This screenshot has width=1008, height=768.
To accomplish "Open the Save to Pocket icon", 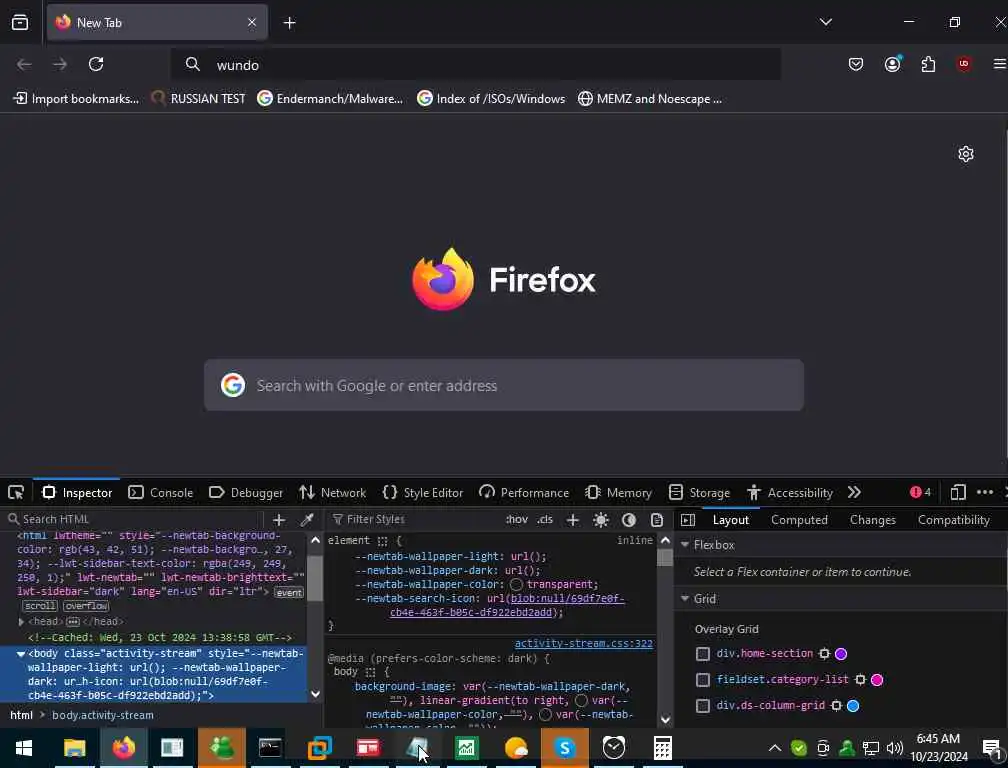I will pyautogui.click(x=856, y=64).
